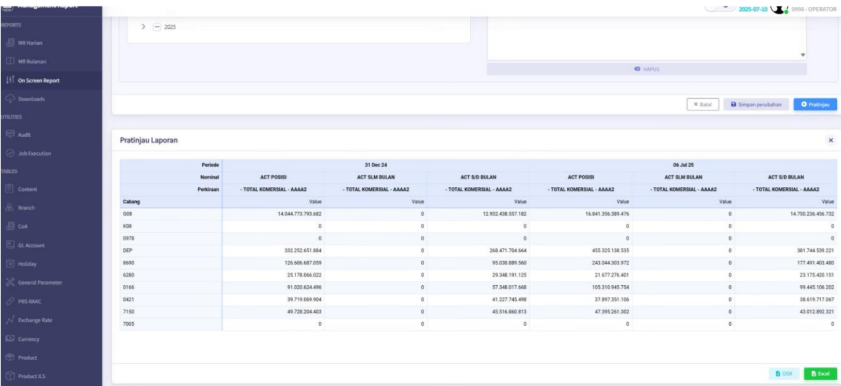Click the 0998 - OPERATOR user label
Screen dimensions: 841x386
coord(814,10)
